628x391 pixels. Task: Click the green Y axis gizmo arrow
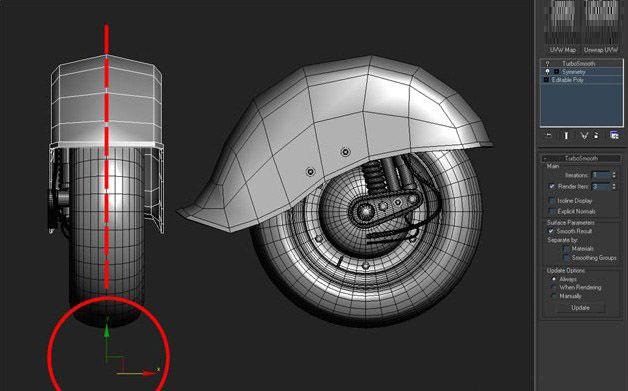(107, 332)
